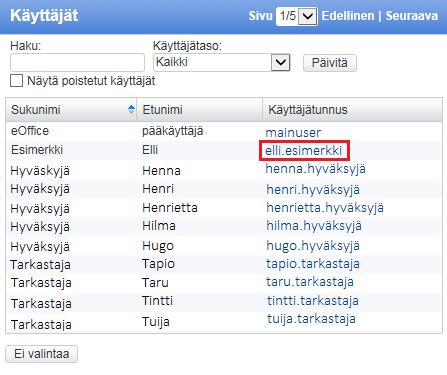Open the tintti.tarkastaja username link

point(313,301)
